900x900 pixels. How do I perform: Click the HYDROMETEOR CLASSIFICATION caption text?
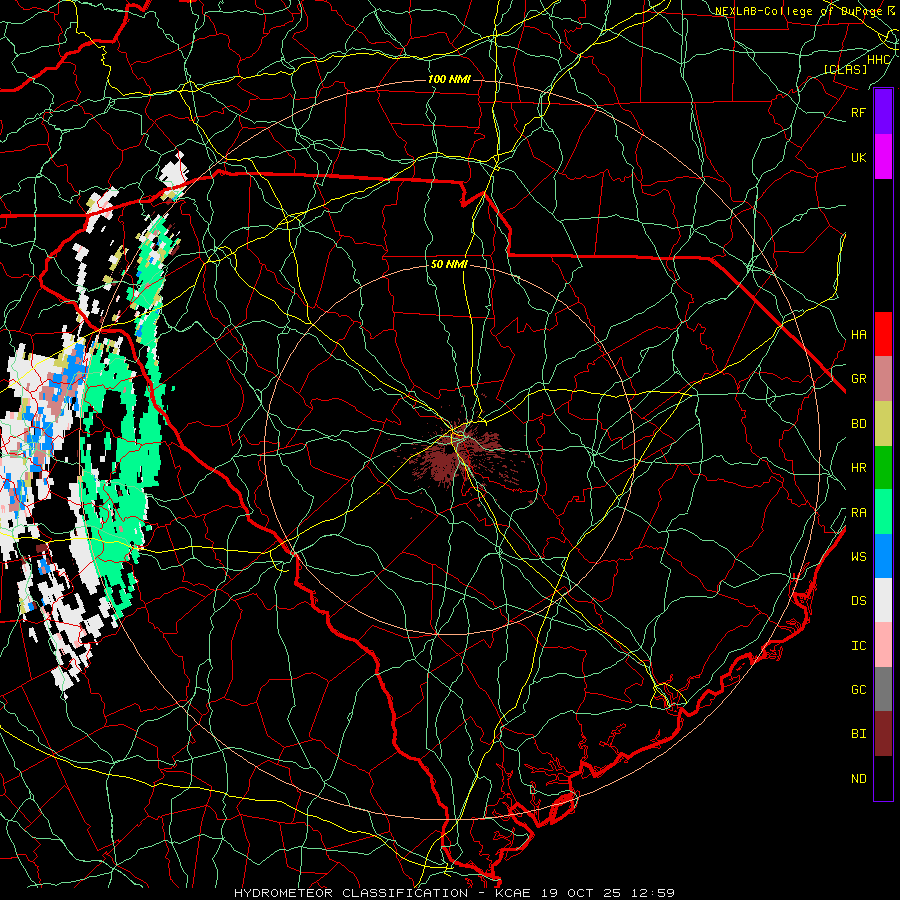click(351, 893)
